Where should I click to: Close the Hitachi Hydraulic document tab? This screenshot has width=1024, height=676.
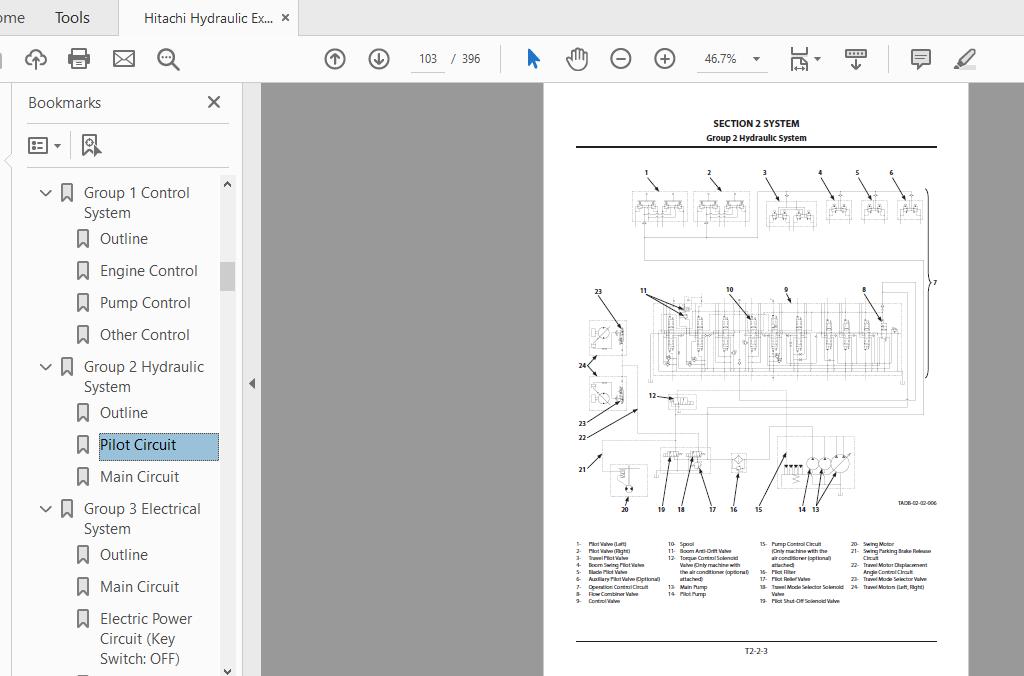point(286,18)
